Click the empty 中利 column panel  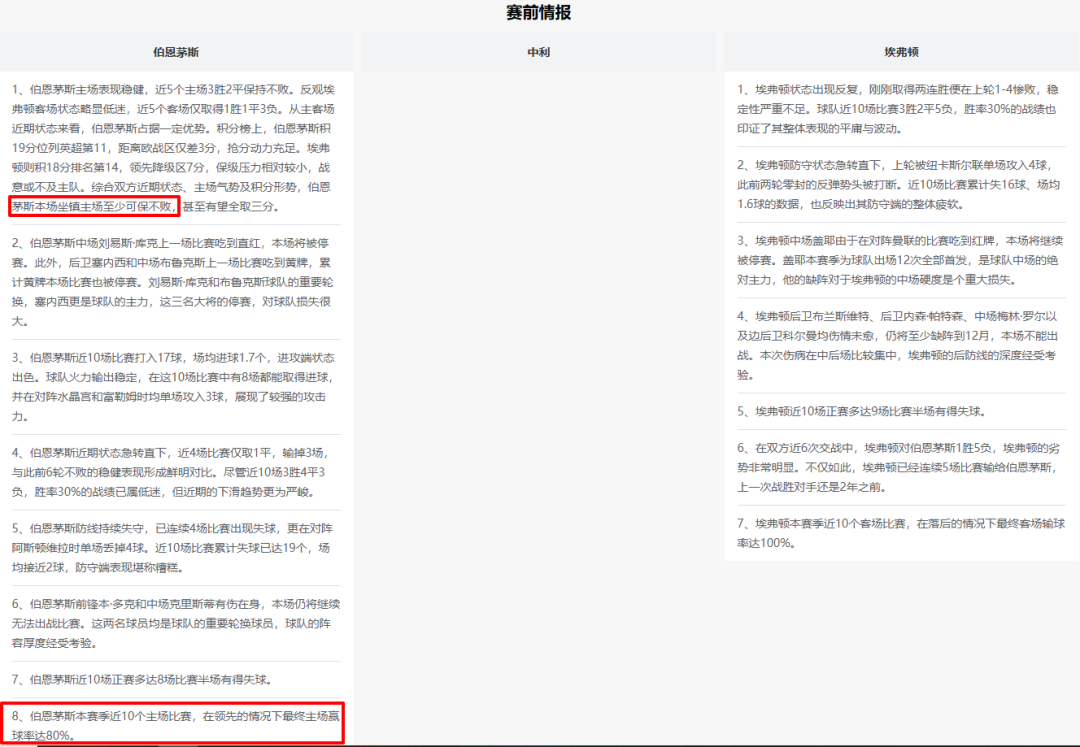(539, 400)
